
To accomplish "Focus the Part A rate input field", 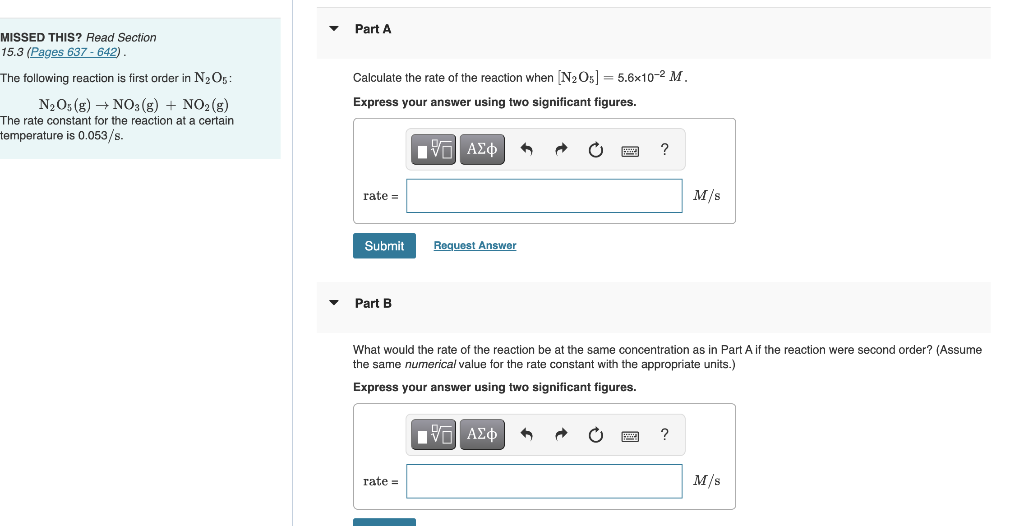I will 544,196.
